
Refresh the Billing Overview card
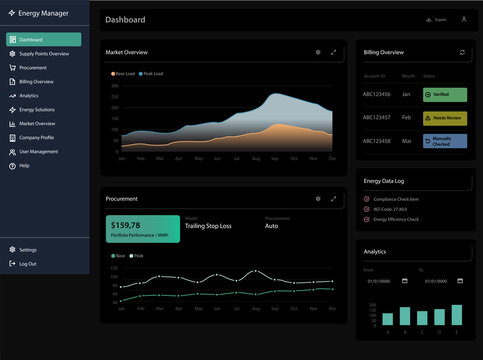coord(462,52)
